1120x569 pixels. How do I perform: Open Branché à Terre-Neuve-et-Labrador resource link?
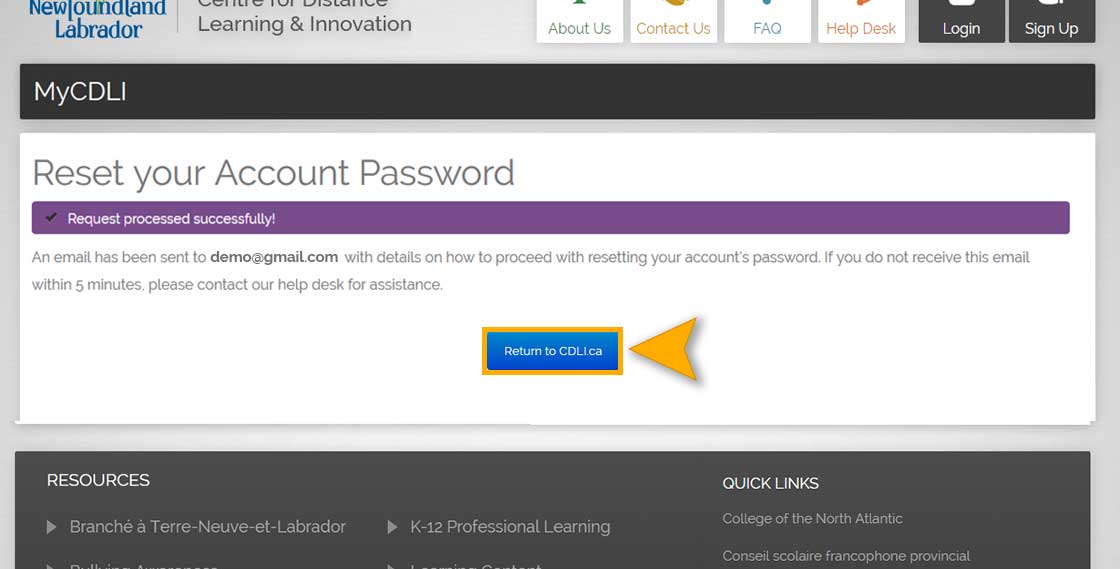tap(208, 527)
